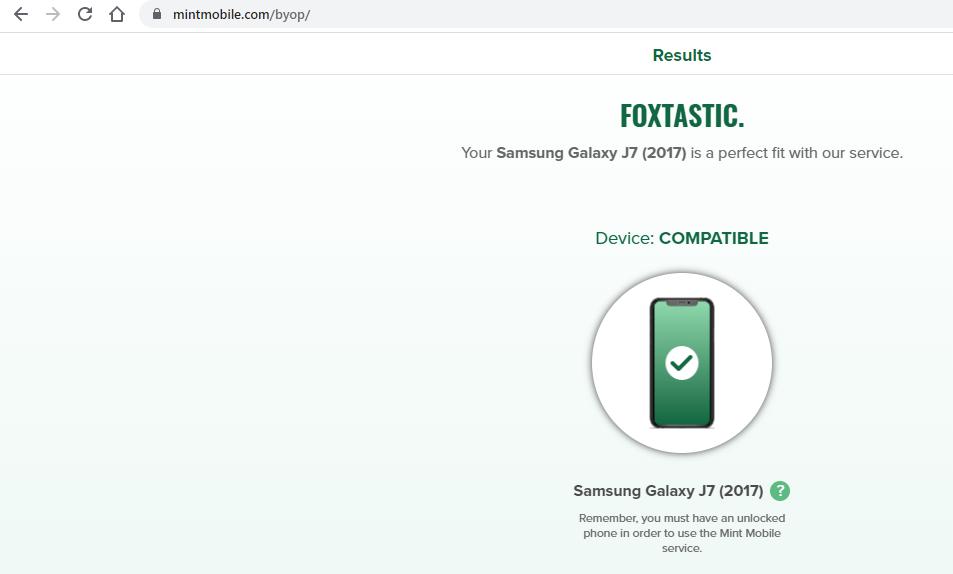Open the browser home page icon
The height and width of the screenshot is (574, 953).
pyautogui.click(x=117, y=14)
